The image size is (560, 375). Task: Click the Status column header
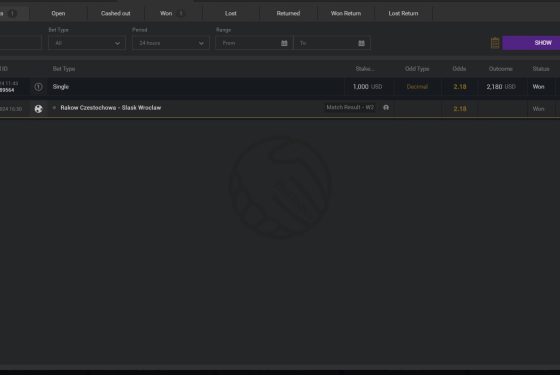tap(541, 69)
